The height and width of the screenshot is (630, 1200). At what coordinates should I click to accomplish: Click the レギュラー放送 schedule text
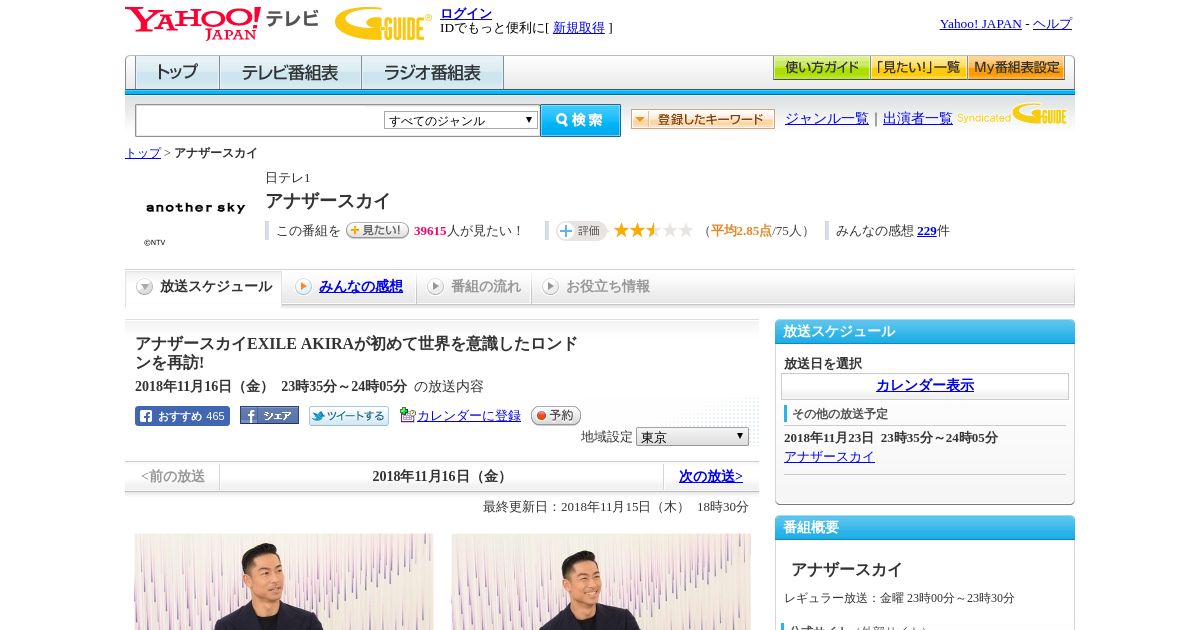[899, 598]
